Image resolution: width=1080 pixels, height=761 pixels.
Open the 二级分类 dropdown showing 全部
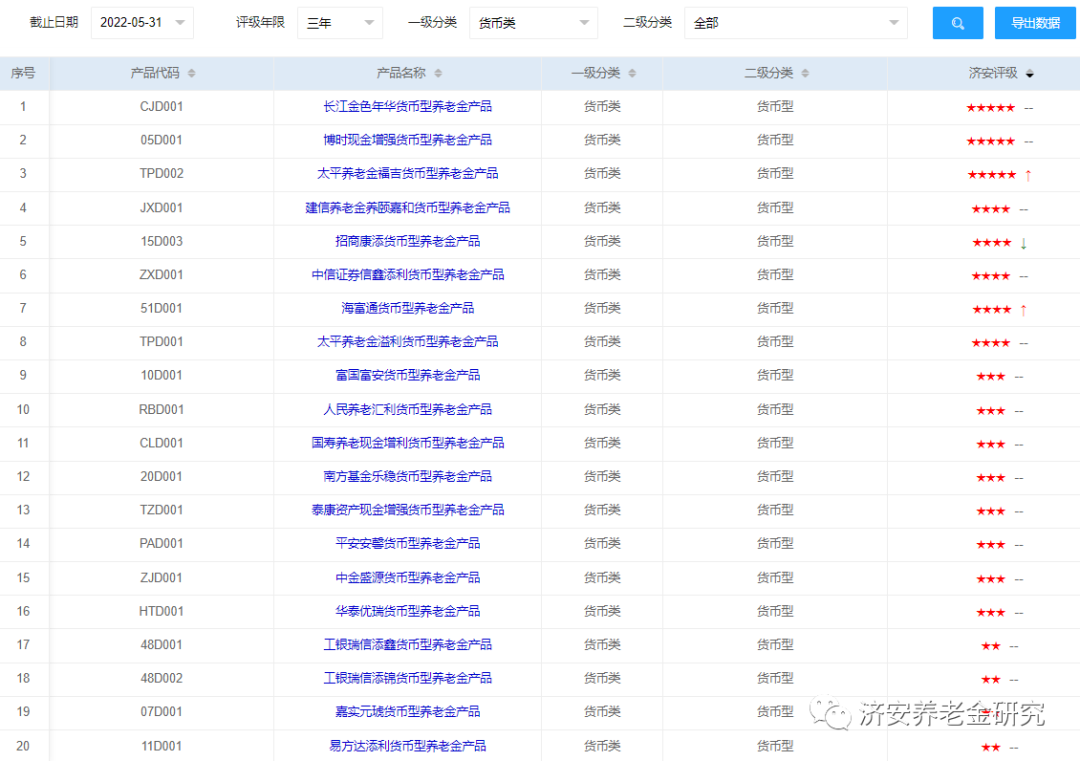point(796,23)
